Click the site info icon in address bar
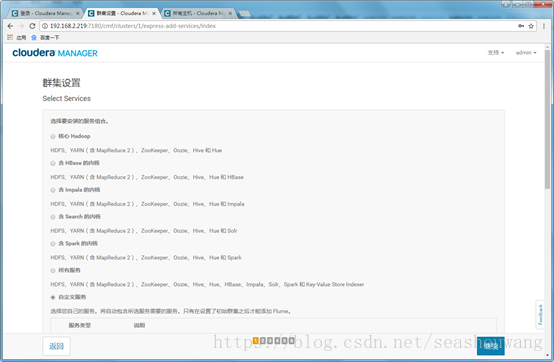Viewport: 554px width, 362px height. (x=45, y=26)
